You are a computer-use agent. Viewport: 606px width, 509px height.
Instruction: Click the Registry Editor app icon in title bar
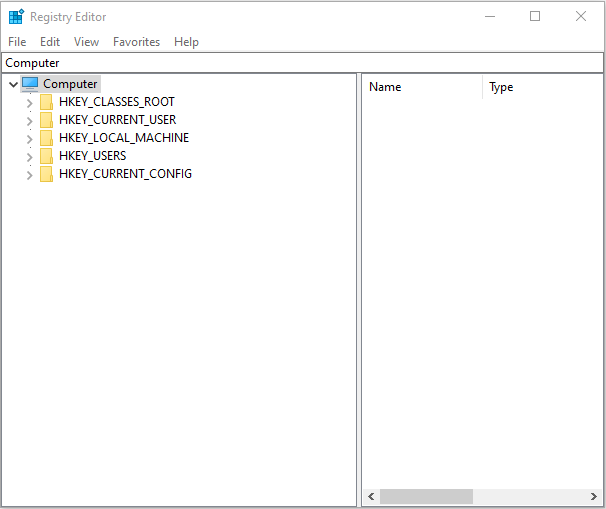pyautogui.click(x=16, y=17)
